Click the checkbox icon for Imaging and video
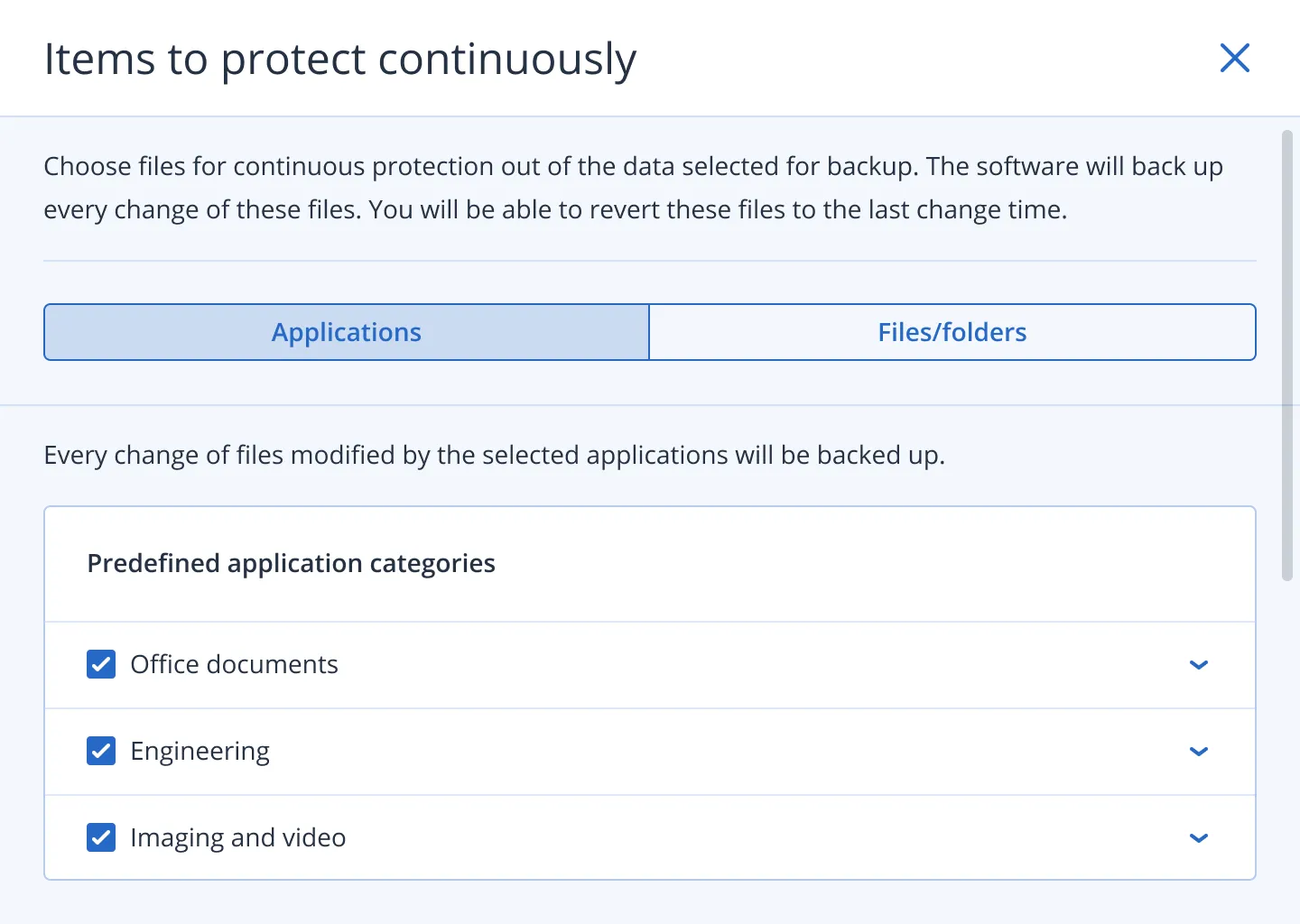Viewport: 1300px width, 924px height. (x=100, y=837)
